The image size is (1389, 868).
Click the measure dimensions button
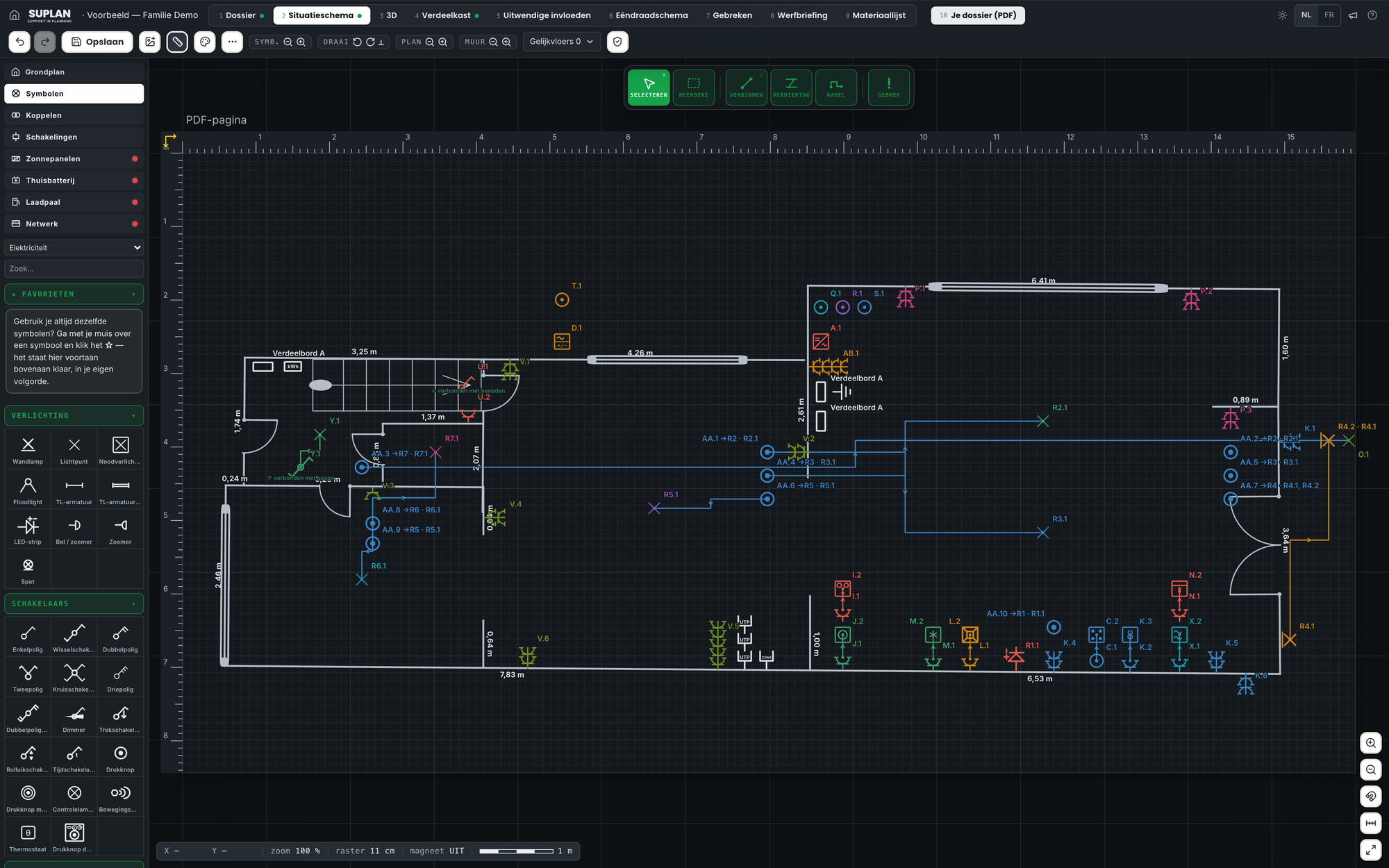point(1370,823)
